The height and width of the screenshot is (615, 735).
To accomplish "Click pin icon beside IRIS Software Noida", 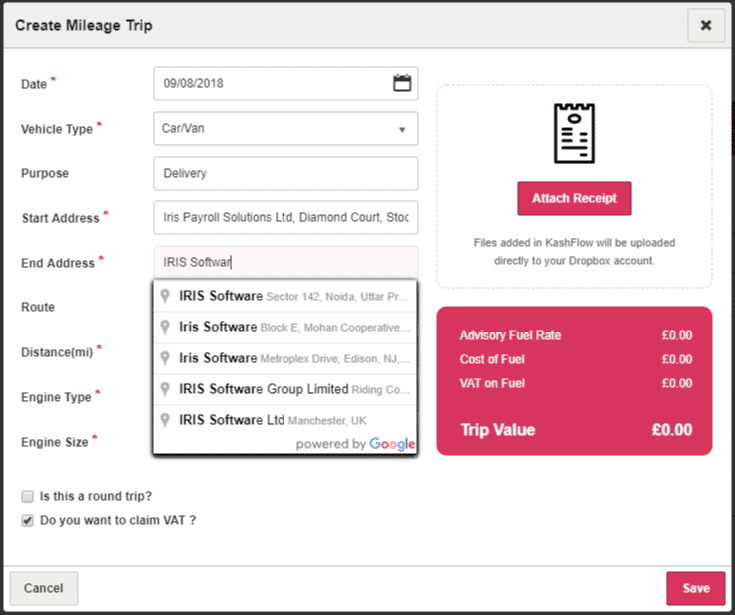I will 166,297.
